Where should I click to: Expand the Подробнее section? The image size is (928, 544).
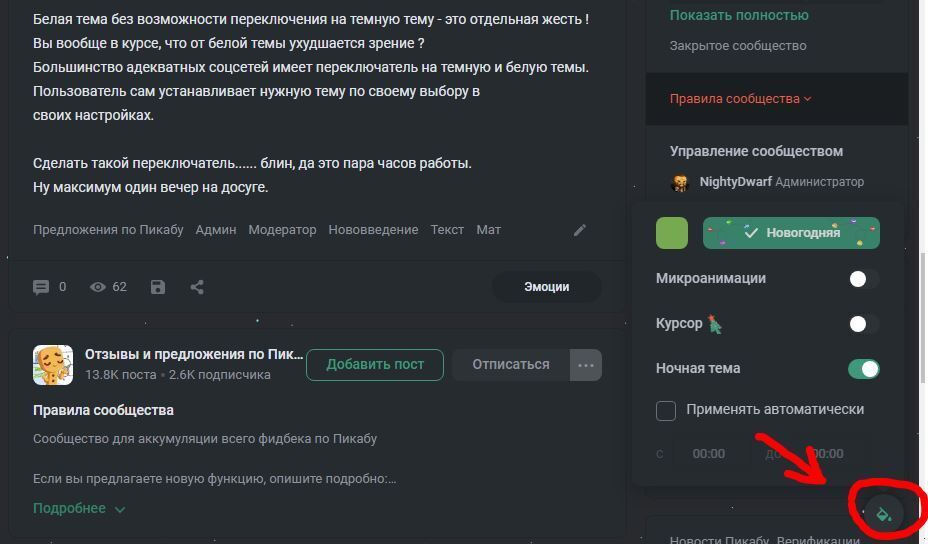(79, 508)
